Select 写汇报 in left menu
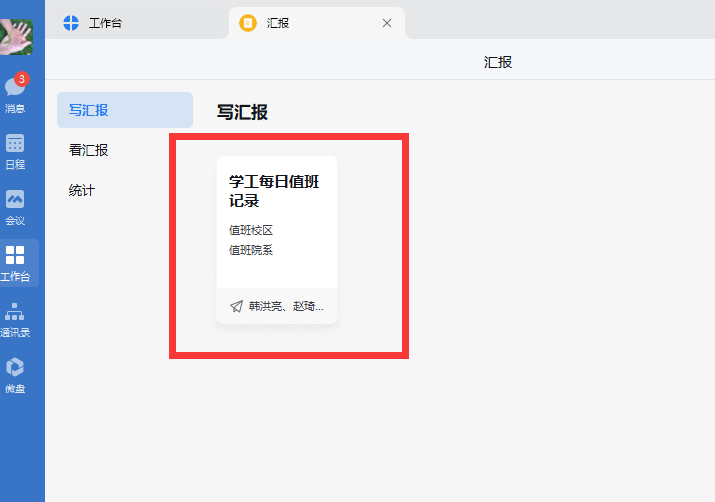715x502 pixels. (x=125, y=110)
